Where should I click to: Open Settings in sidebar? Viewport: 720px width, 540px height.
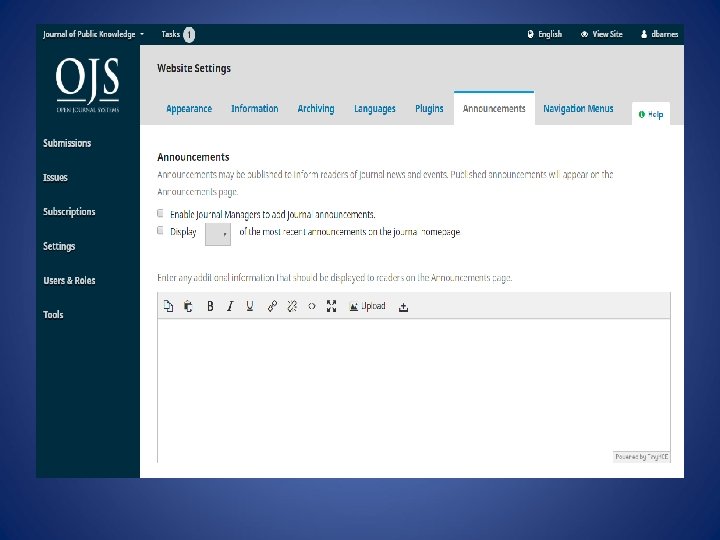pyautogui.click(x=59, y=246)
